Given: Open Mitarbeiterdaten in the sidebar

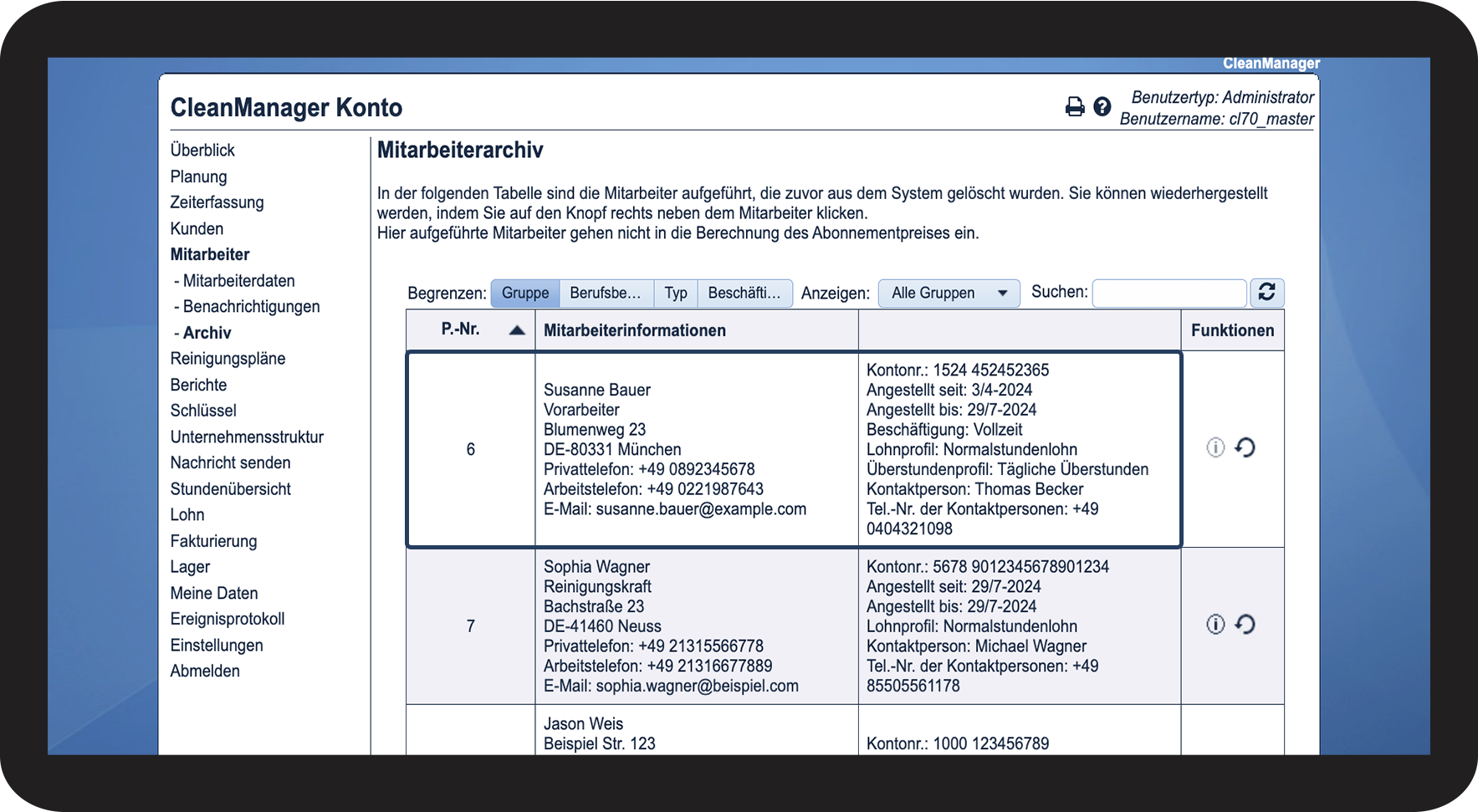Looking at the screenshot, I should (x=238, y=281).
